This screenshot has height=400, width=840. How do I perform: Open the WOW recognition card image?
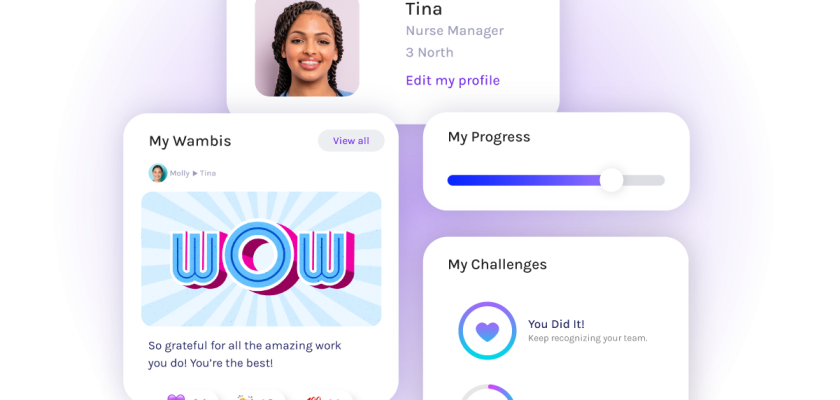click(261, 259)
